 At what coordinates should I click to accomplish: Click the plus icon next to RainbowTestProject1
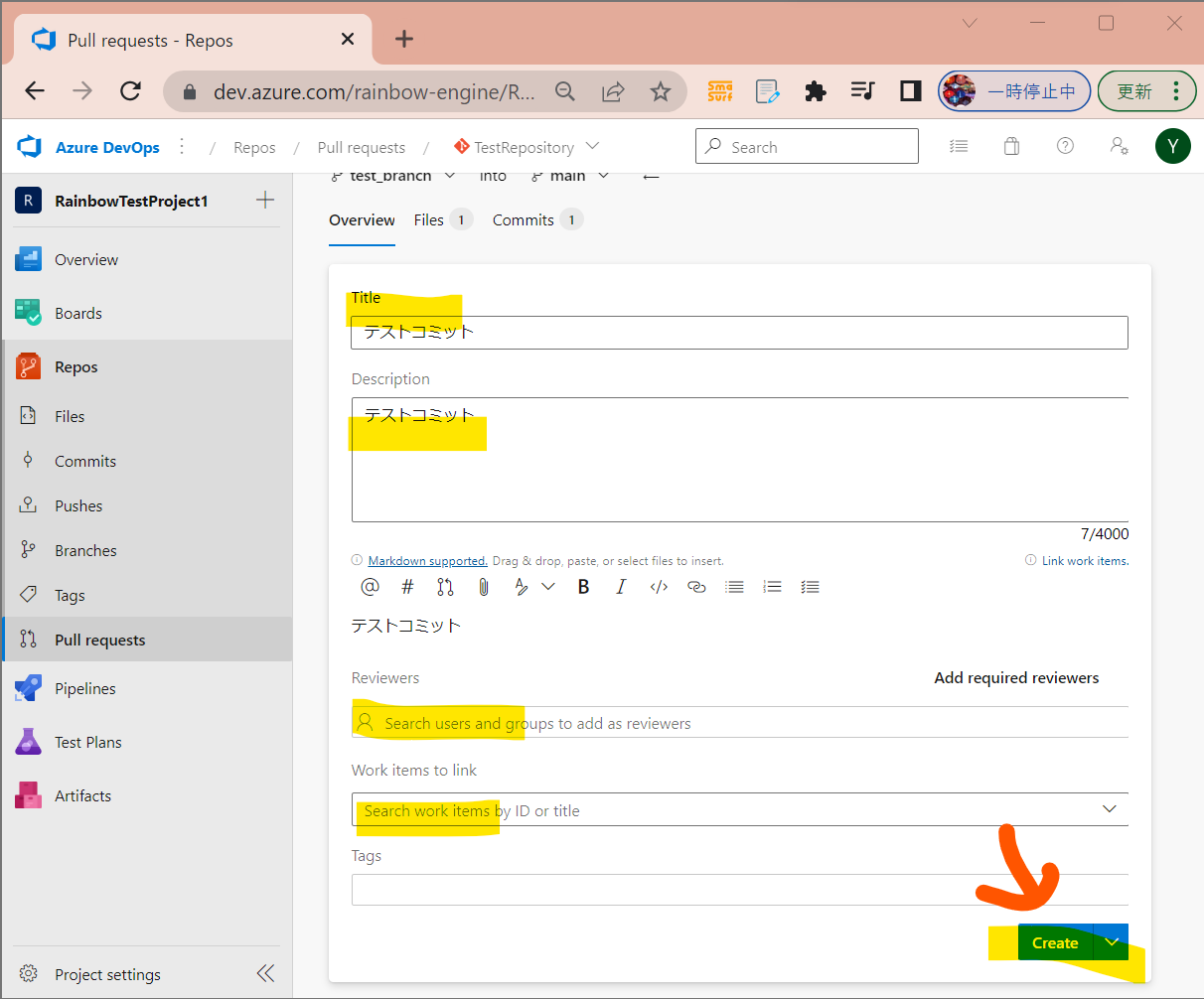point(265,200)
